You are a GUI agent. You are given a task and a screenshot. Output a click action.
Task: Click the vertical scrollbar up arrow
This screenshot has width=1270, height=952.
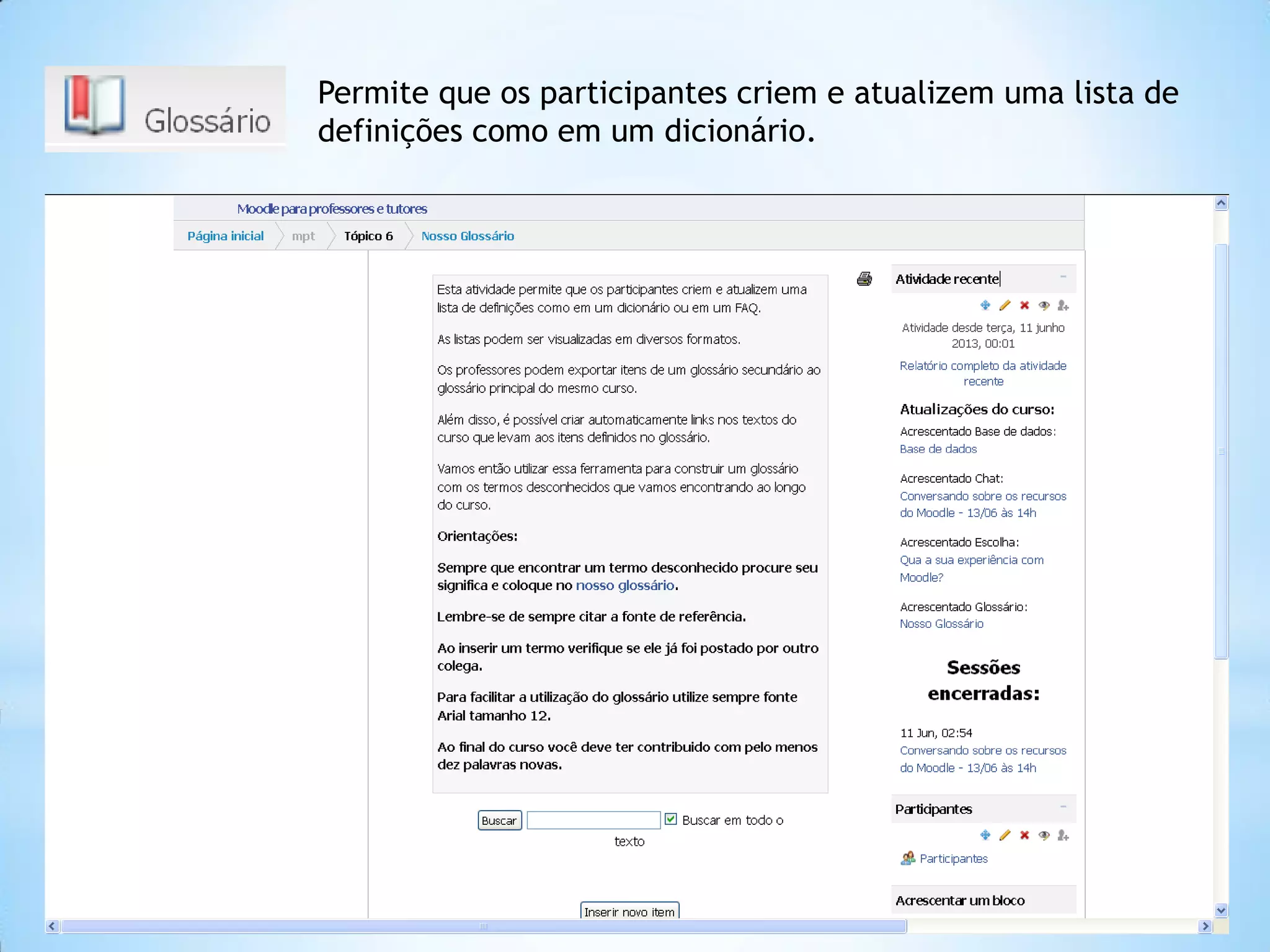(x=1221, y=203)
